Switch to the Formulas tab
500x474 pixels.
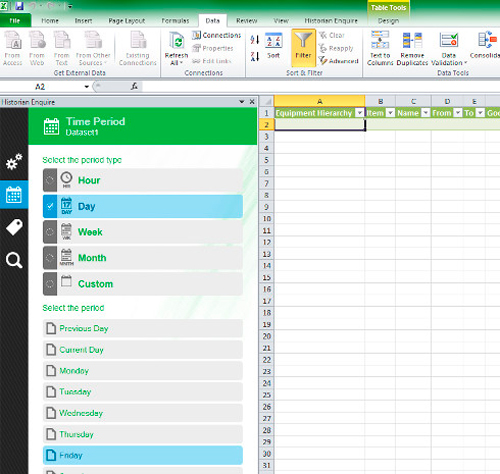tap(175, 21)
